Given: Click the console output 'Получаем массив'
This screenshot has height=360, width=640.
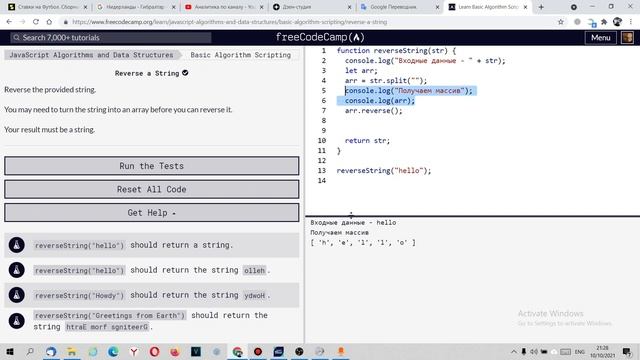Looking at the screenshot, I should tap(339, 232).
